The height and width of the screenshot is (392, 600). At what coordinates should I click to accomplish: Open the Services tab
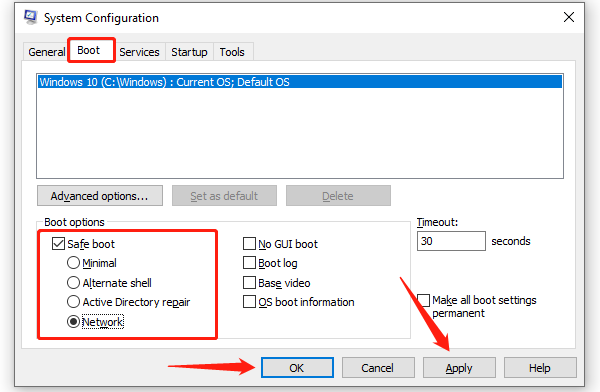139,52
